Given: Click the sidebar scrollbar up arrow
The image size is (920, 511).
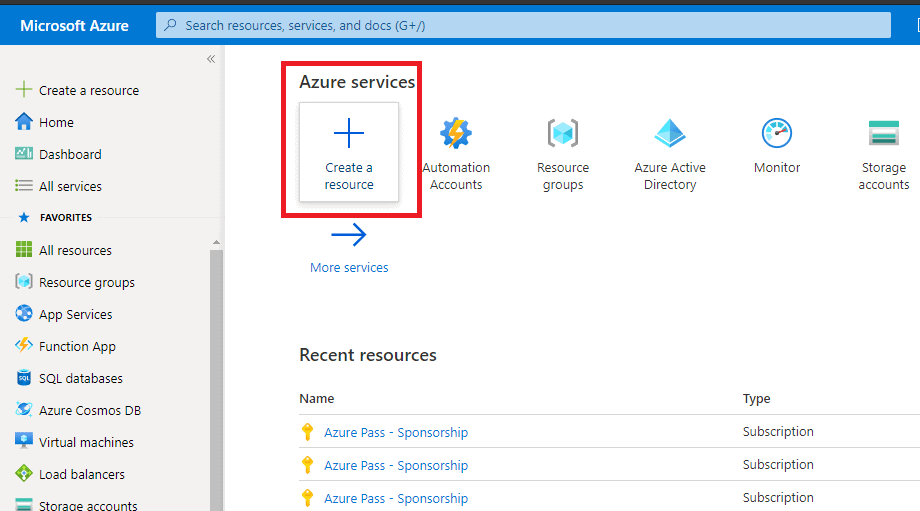Looking at the screenshot, I should 217,242.
